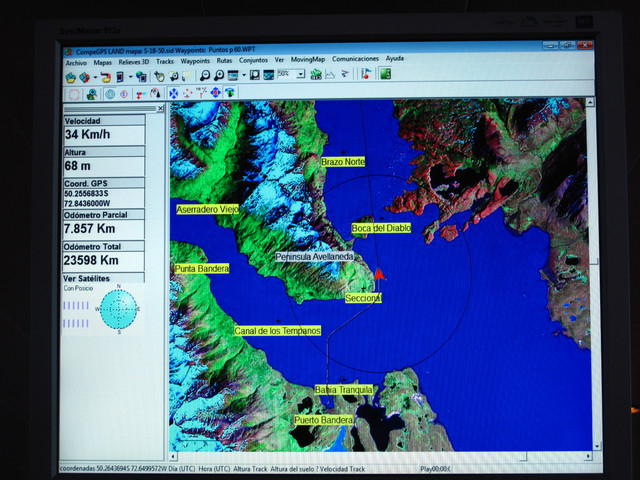
Task: Click the camera zoom window tool
Action: pos(173,76)
